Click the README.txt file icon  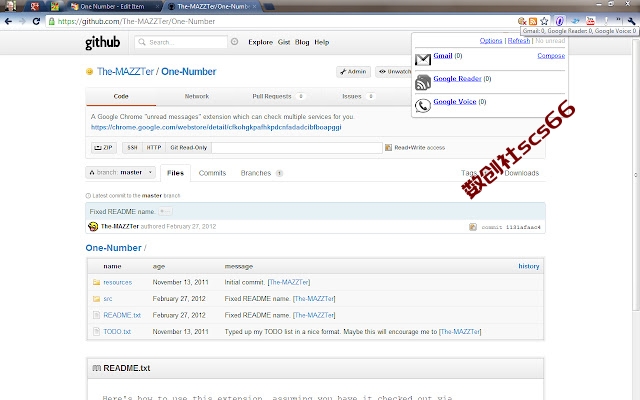(x=96, y=315)
